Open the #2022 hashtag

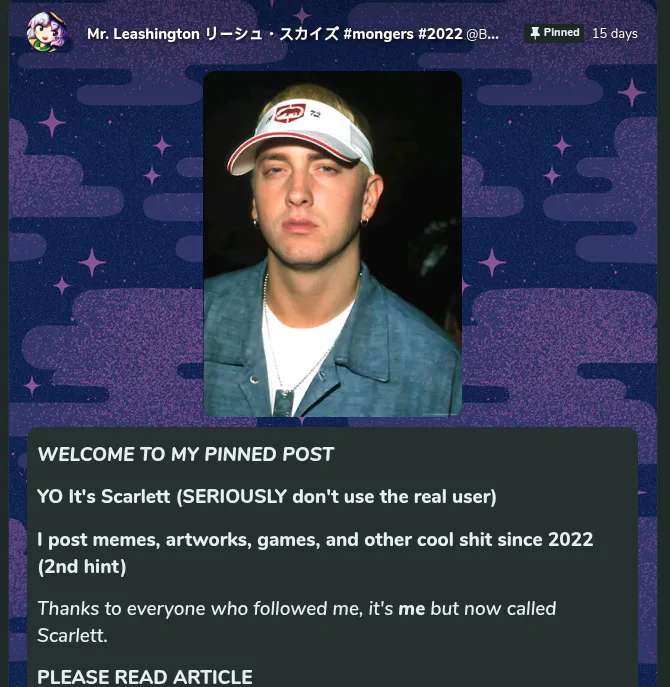click(440, 34)
